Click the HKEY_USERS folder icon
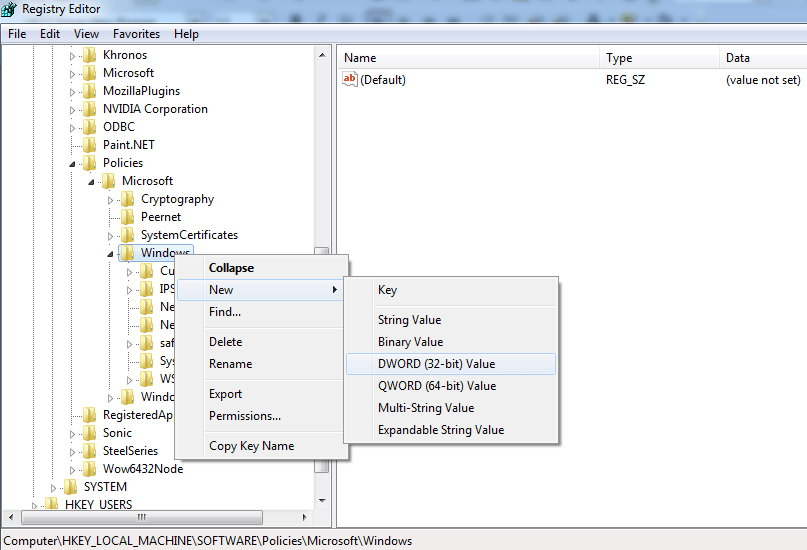This screenshot has height=550, width=807. tap(52, 505)
